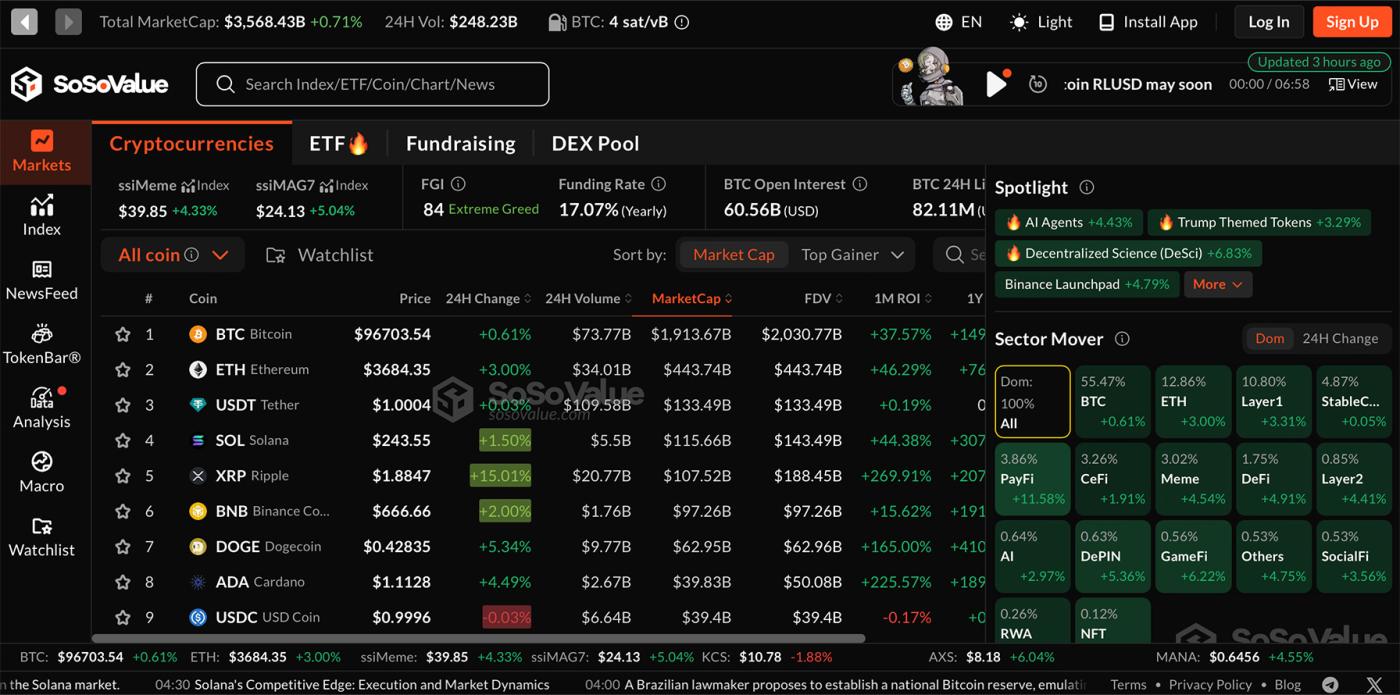Image resolution: width=1400 pixels, height=695 pixels.
Task: Open NewsFeed in the sidebar
Action: 41,280
